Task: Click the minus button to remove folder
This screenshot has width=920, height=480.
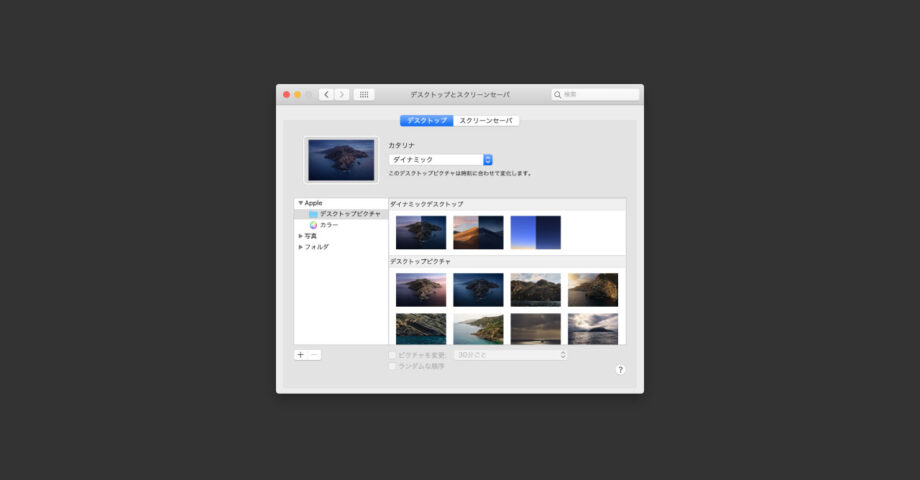Action: click(314, 355)
